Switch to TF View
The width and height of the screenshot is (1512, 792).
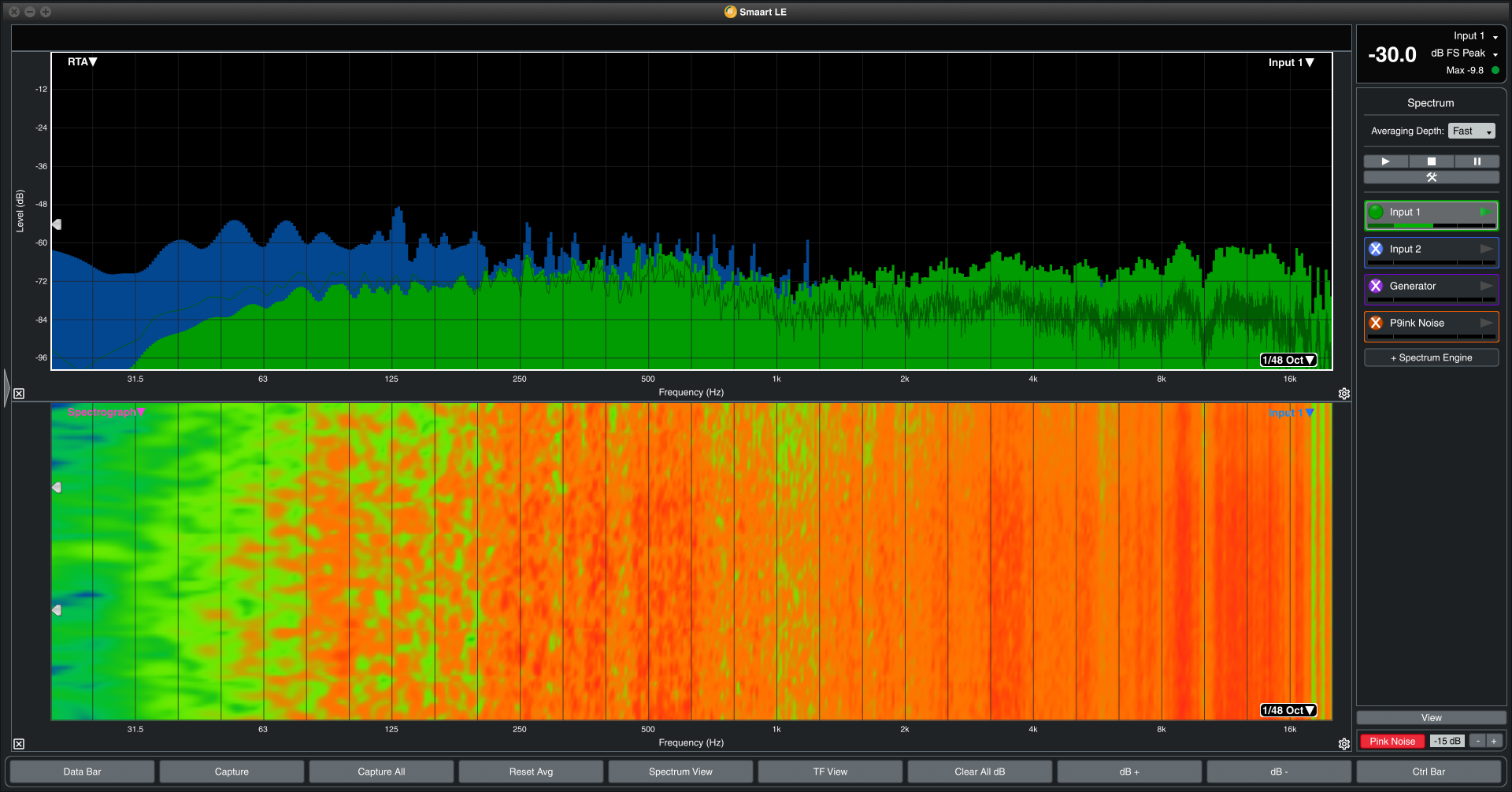tap(830, 772)
